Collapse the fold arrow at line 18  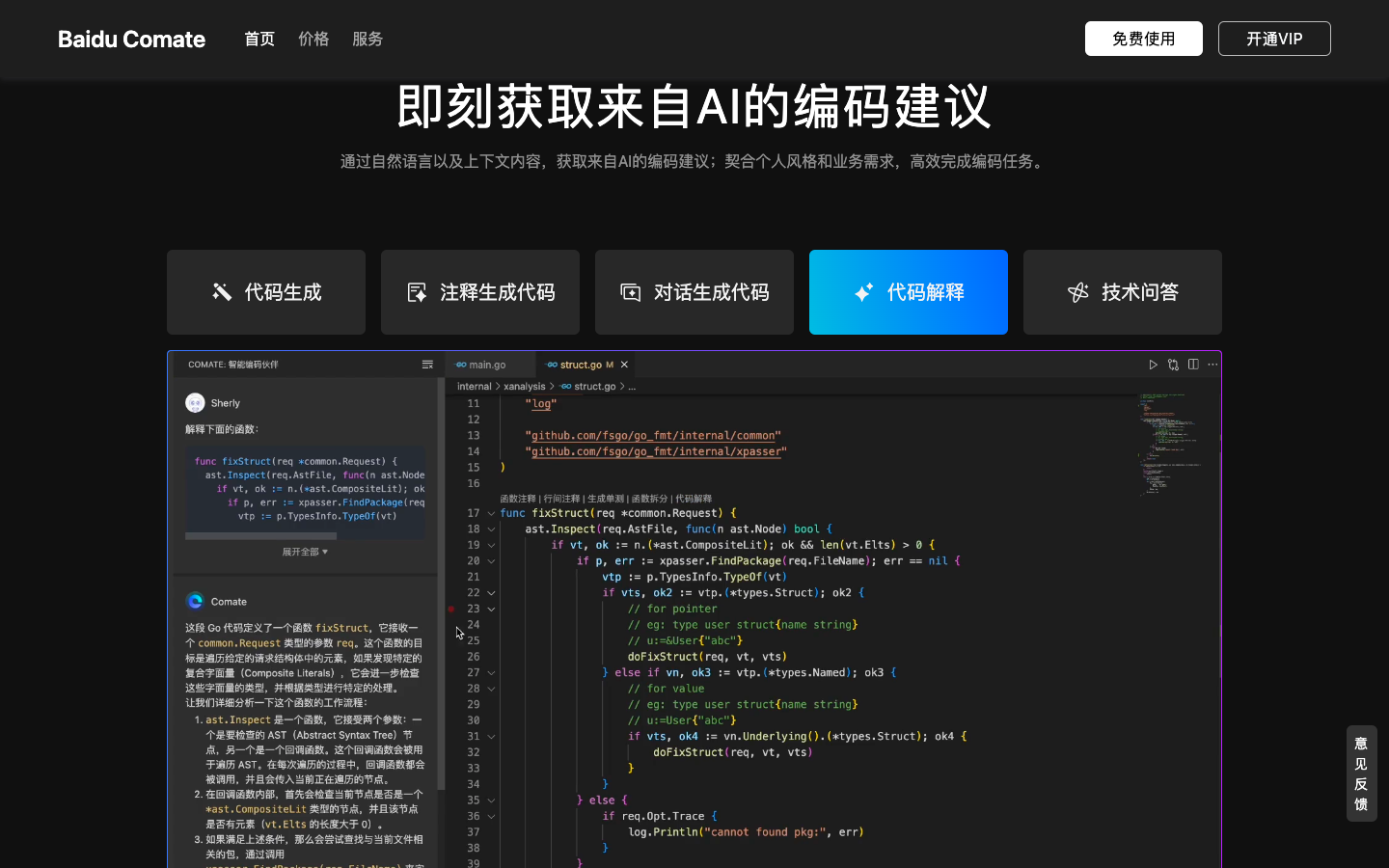click(x=491, y=529)
